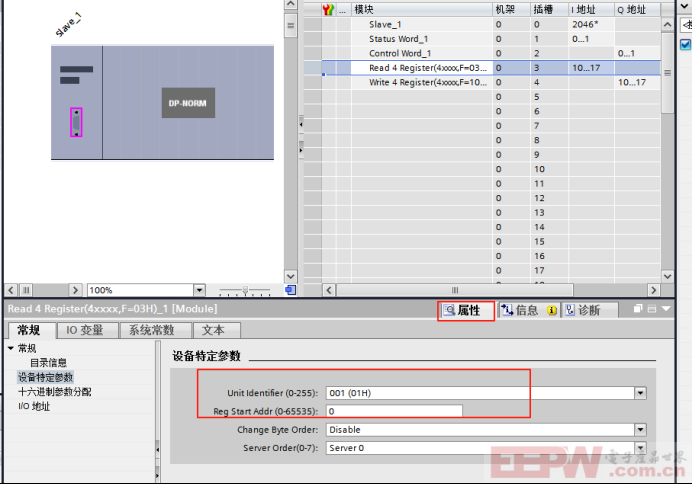692x484 pixels.
Task: Click the DP-NORM module block
Action: pyautogui.click(x=188, y=103)
